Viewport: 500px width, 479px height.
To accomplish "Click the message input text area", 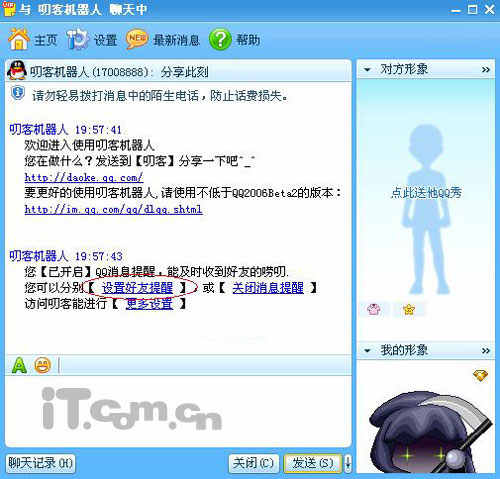I will 178,411.
